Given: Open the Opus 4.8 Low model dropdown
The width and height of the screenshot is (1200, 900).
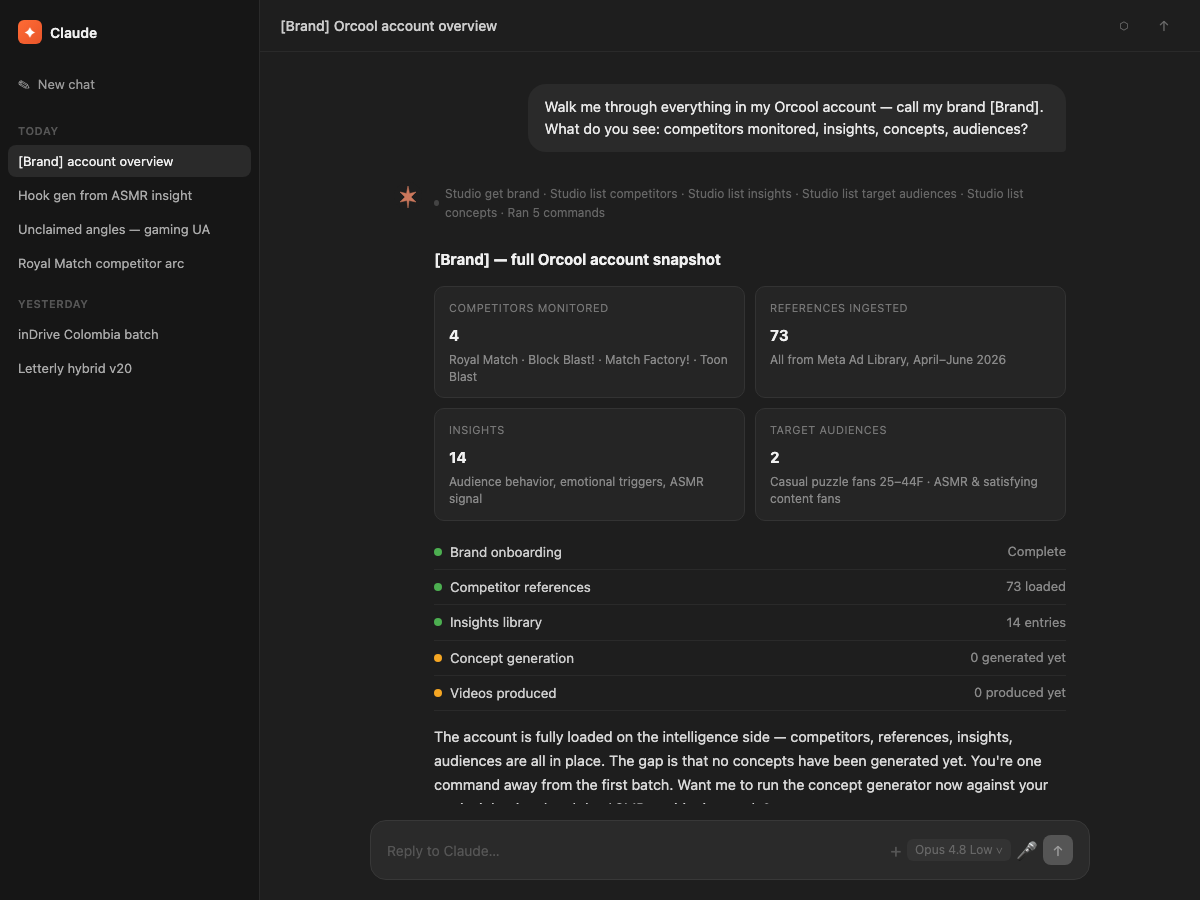Looking at the screenshot, I should (959, 850).
